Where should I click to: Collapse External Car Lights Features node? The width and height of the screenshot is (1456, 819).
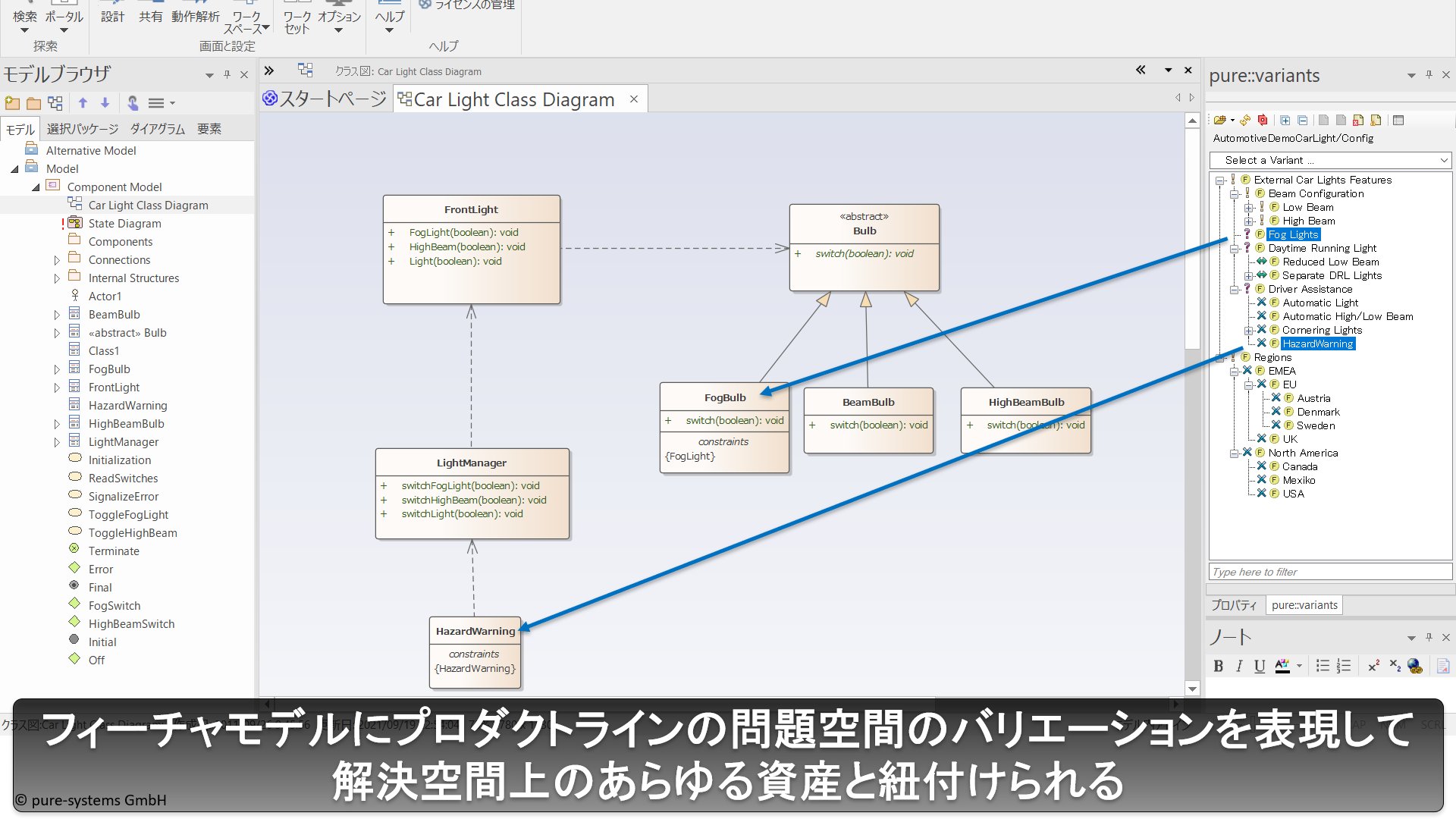point(1219,180)
